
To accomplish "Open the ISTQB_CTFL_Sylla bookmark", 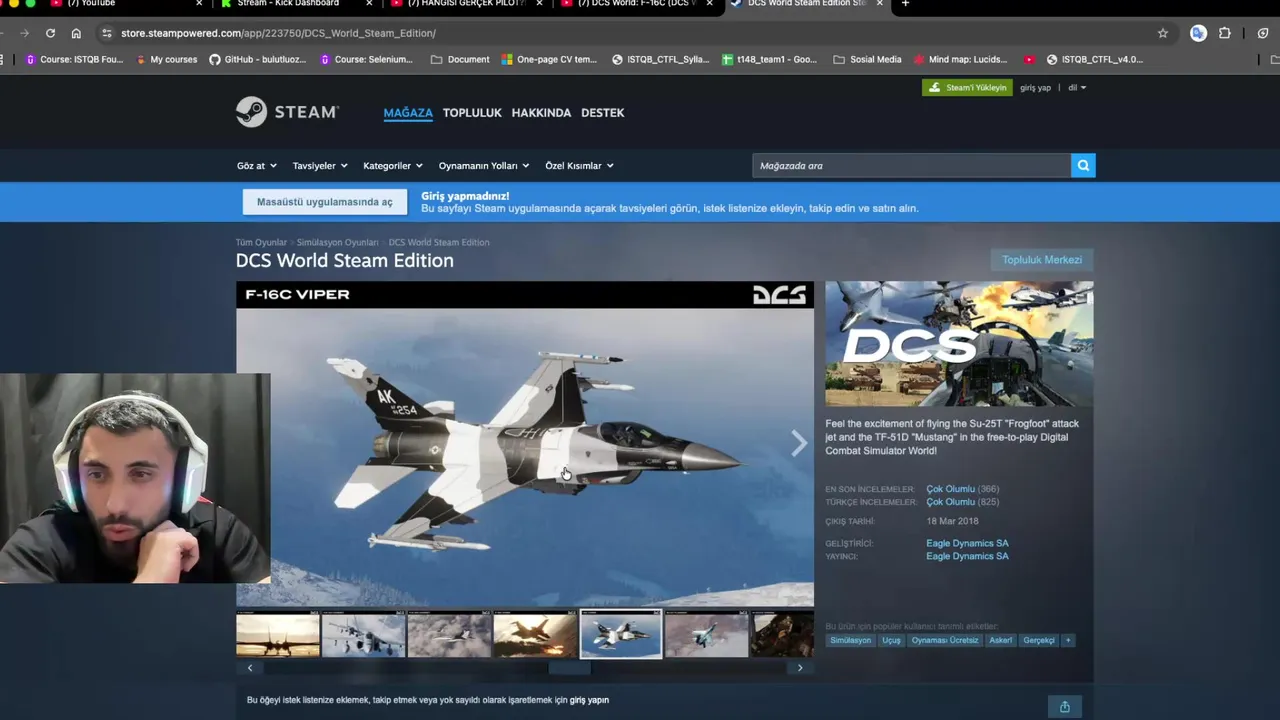I will pos(660,59).
